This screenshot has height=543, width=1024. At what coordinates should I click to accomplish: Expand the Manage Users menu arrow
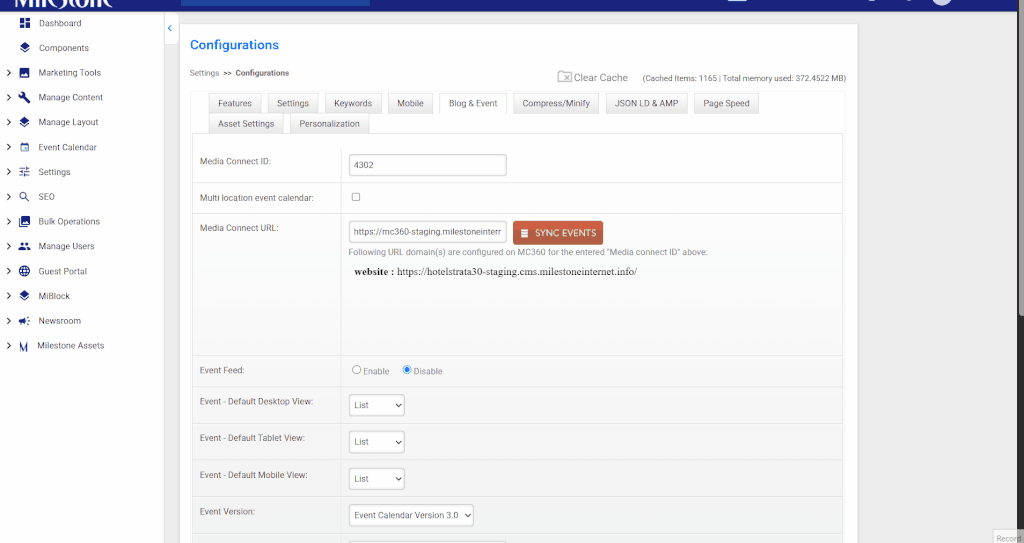tap(8, 246)
